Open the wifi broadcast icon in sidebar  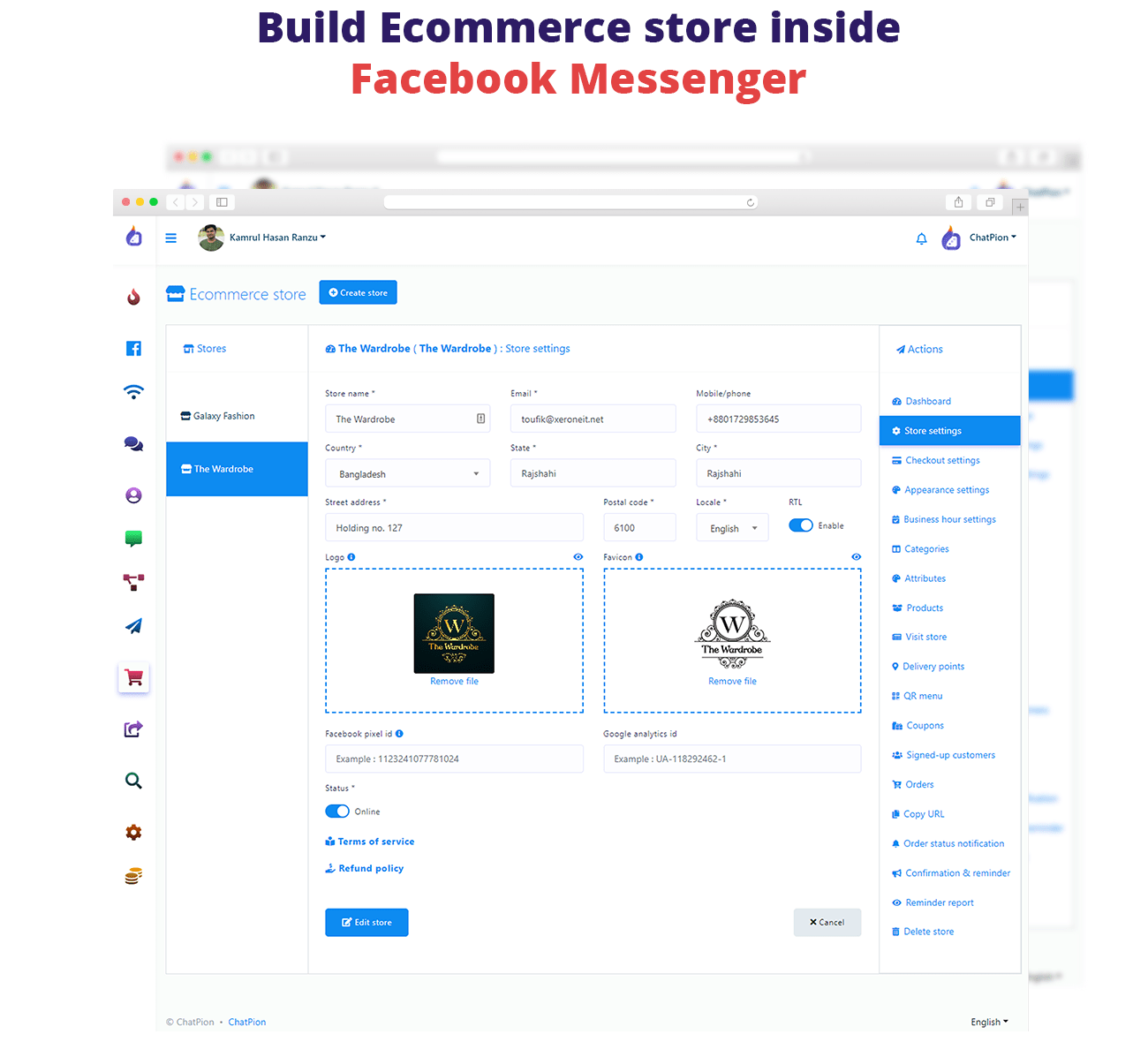click(133, 392)
